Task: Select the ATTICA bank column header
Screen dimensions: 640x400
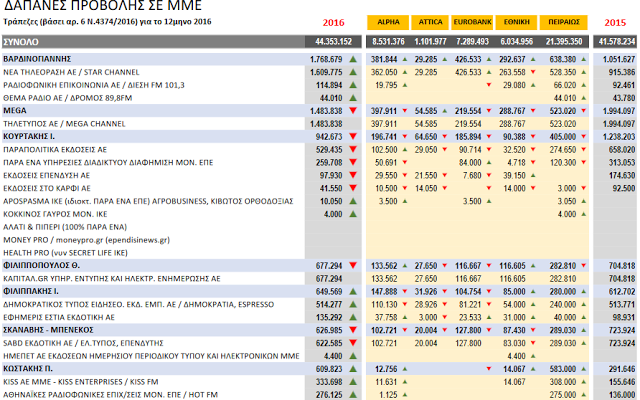Action: pos(430,22)
